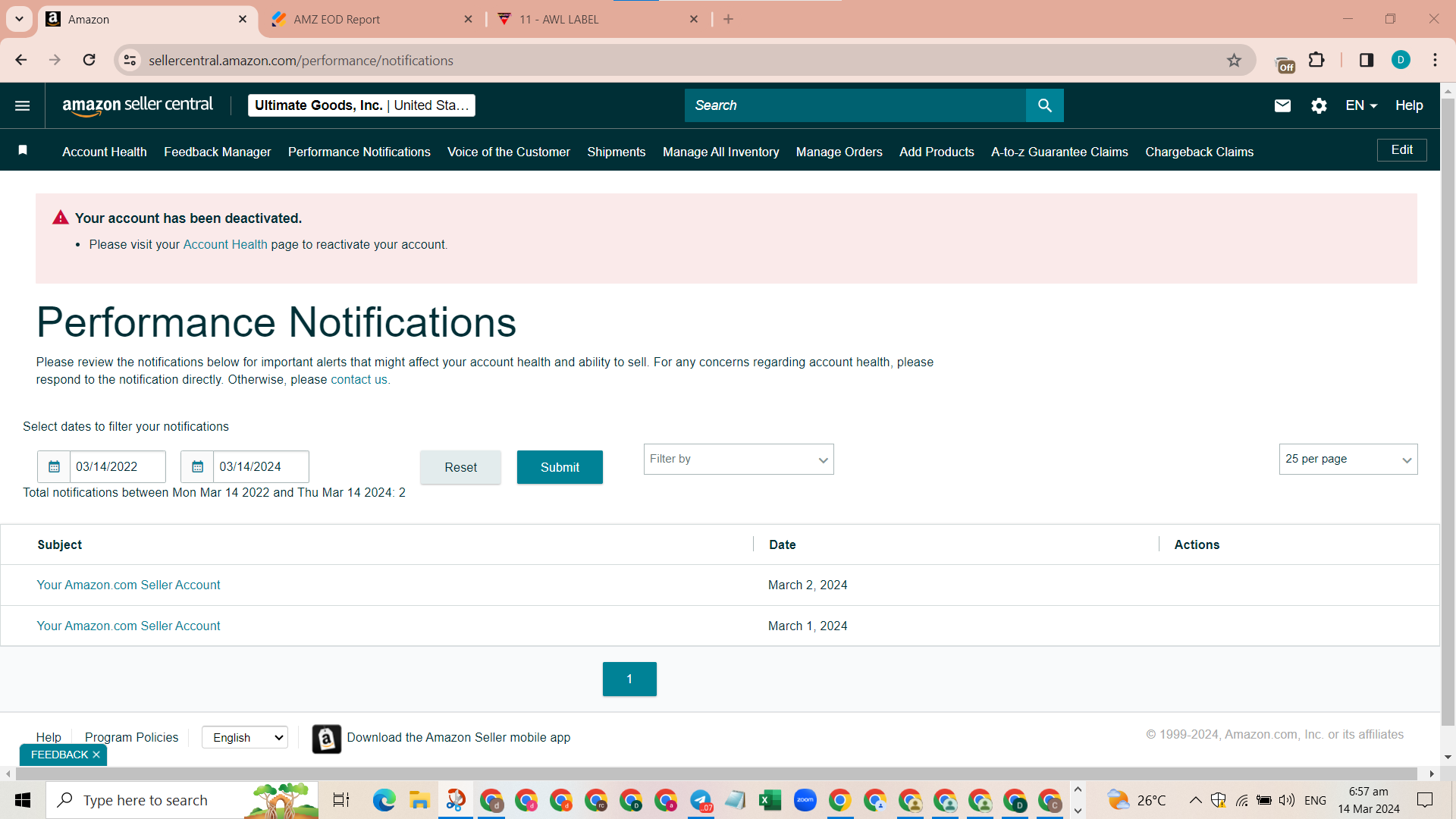This screenshot has width=1456, height=819.
Task: Open the Ultimate Goods, Inc. store switcher
Action: 362,105
